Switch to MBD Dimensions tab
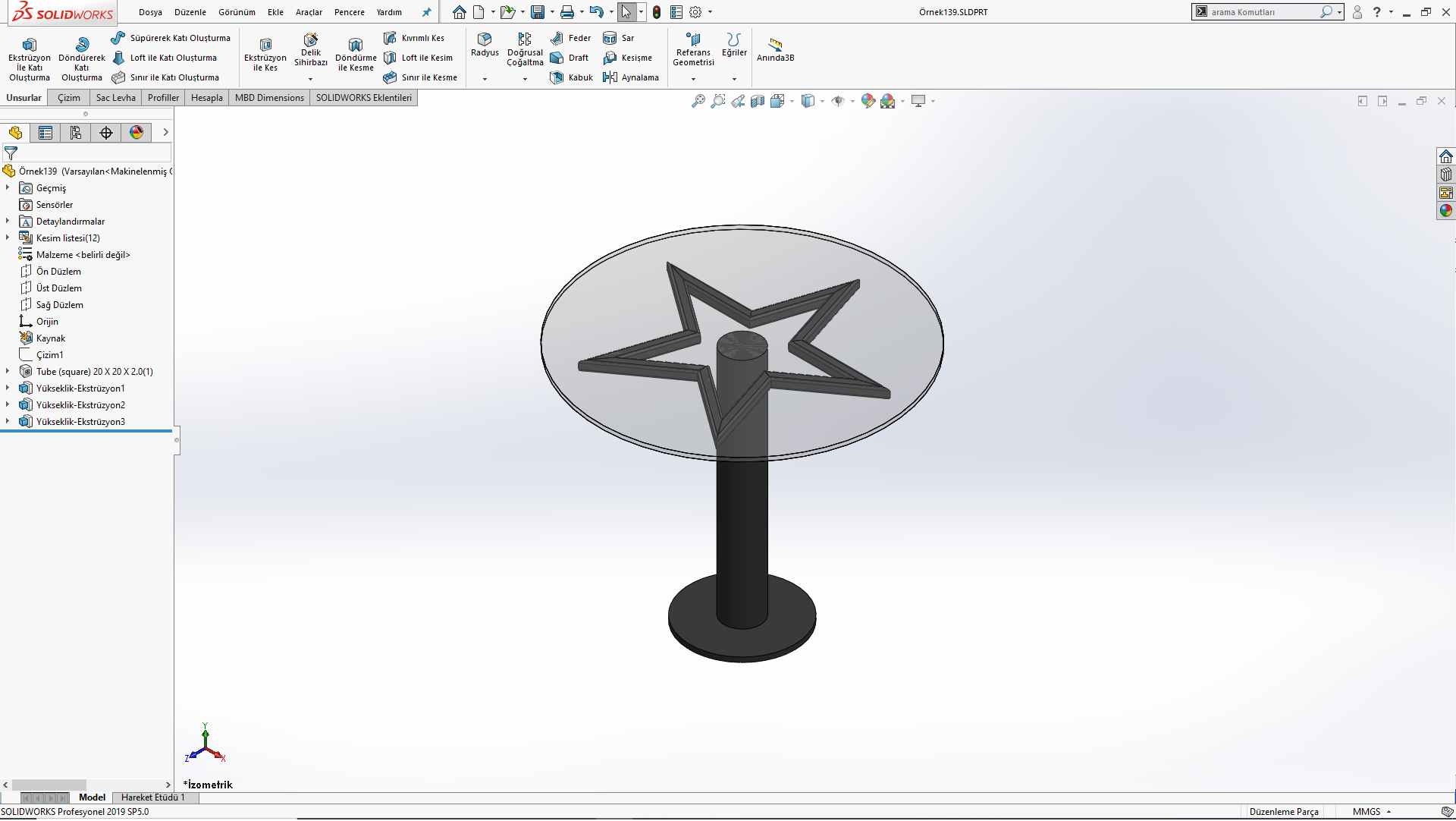This screenshot has height=821, width=1456. tap(269, 98)
